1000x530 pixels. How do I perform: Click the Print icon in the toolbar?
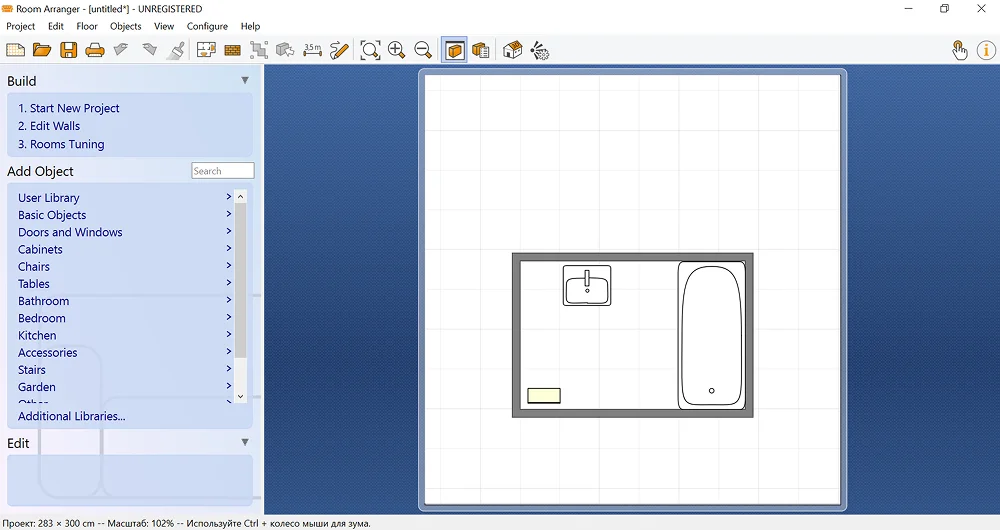click(95, 50)
